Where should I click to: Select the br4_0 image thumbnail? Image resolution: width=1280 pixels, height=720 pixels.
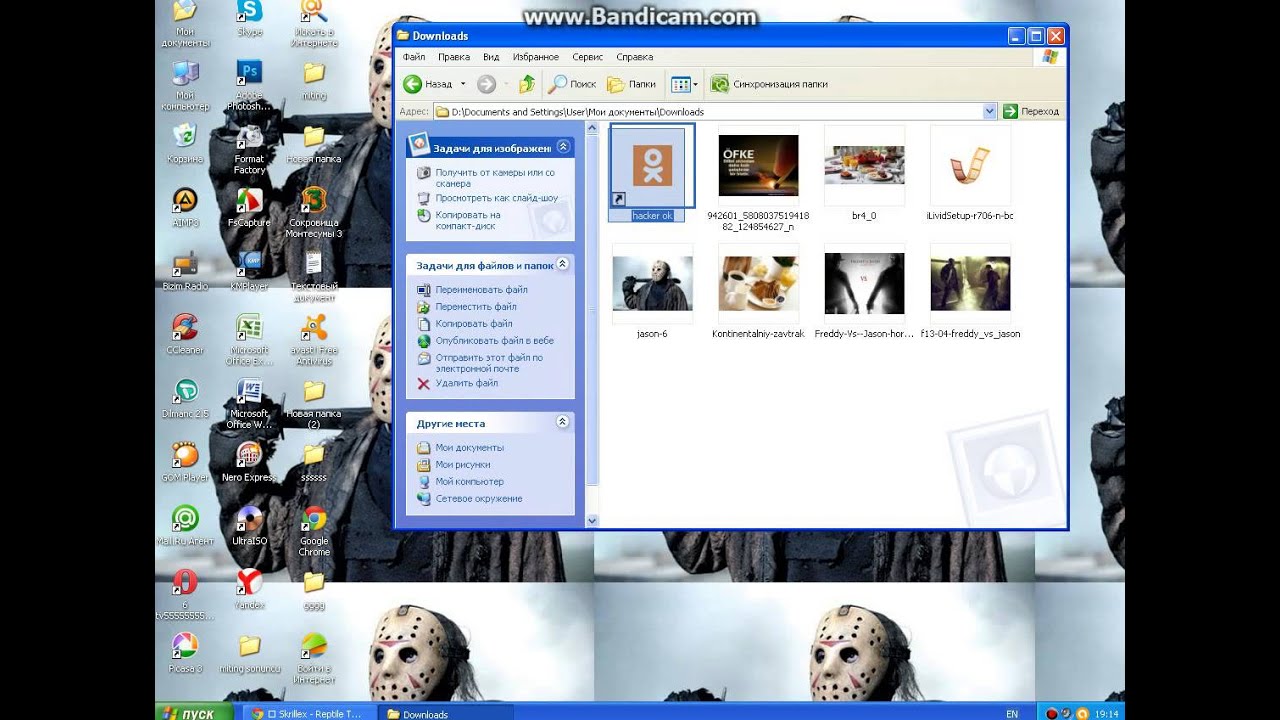coord(864,172)
